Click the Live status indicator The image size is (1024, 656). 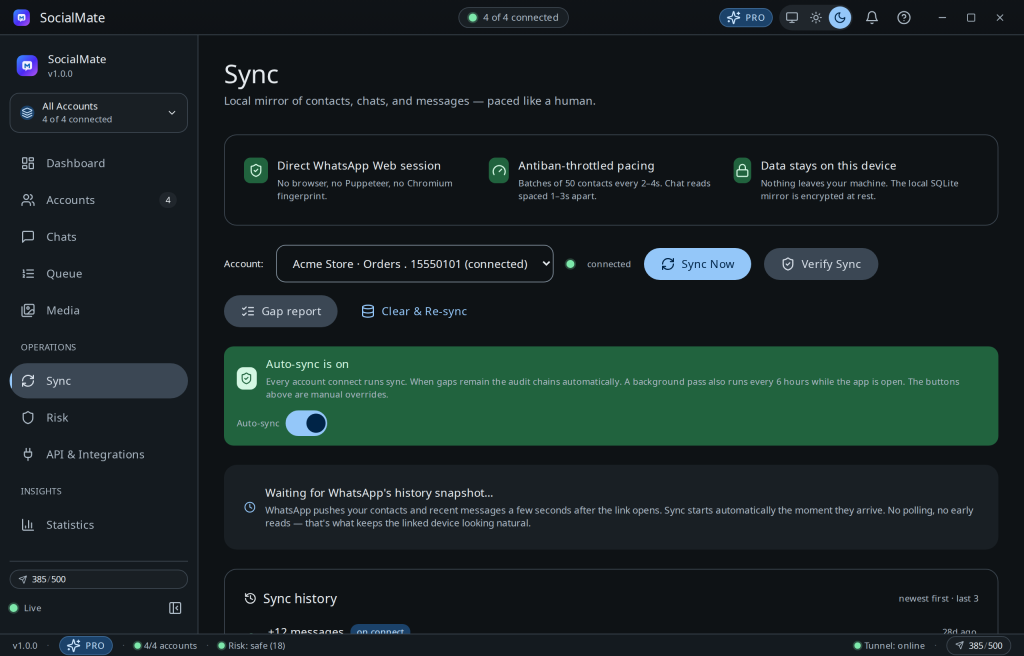point(25,608)
